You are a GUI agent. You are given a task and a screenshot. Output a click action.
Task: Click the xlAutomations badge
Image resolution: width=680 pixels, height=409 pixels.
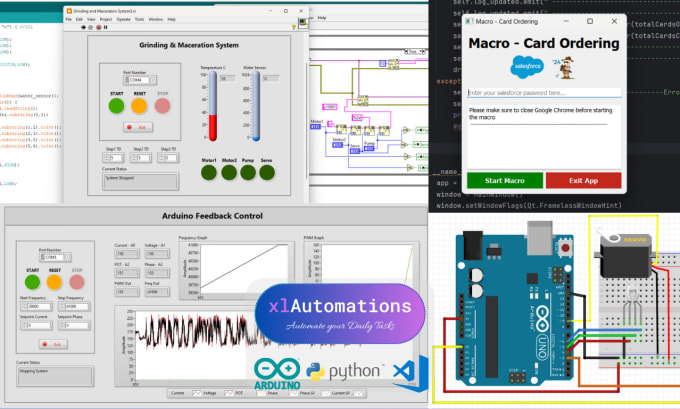coord(340,314)
